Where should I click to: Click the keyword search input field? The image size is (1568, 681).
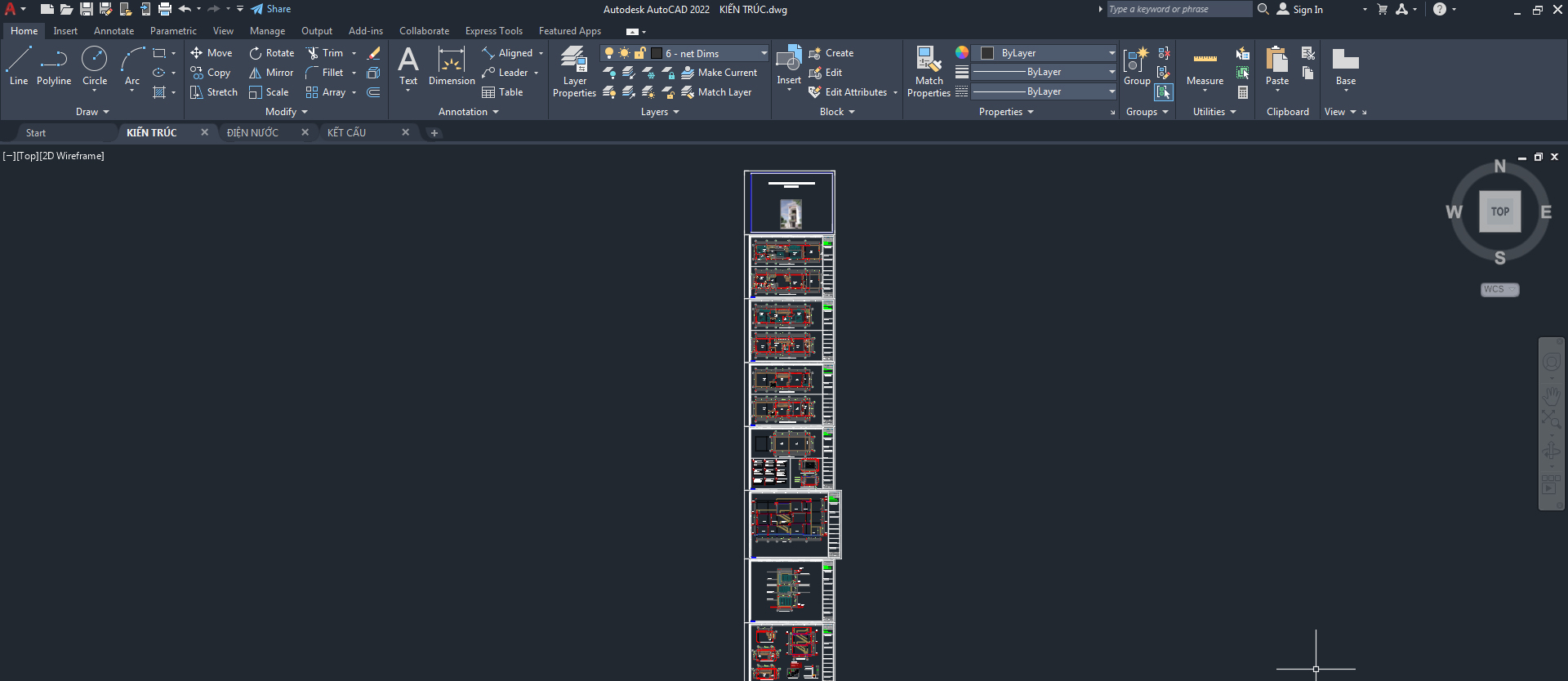pos(1178,9)
